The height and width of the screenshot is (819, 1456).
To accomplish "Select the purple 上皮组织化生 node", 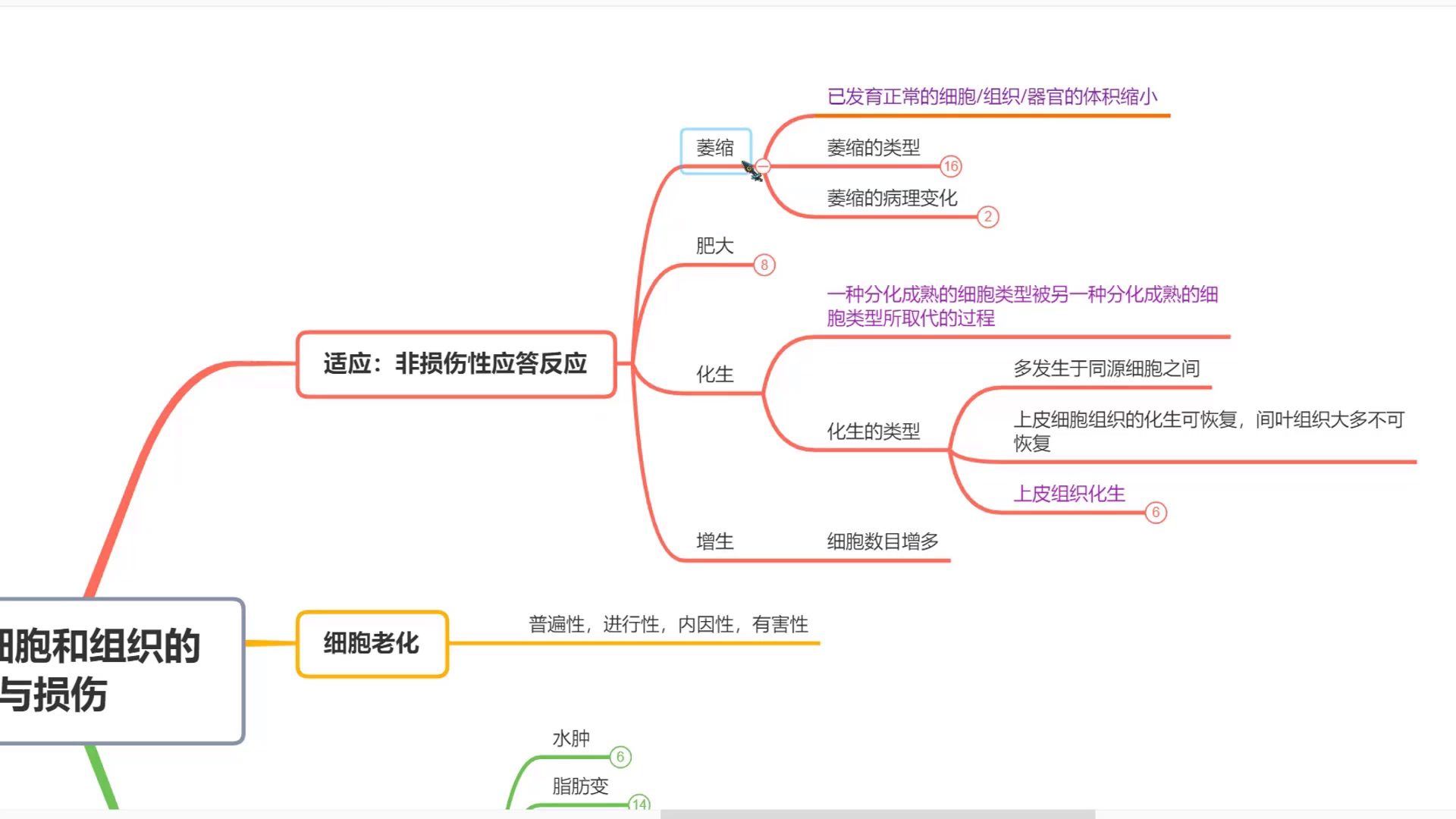I will (1069, 494).
